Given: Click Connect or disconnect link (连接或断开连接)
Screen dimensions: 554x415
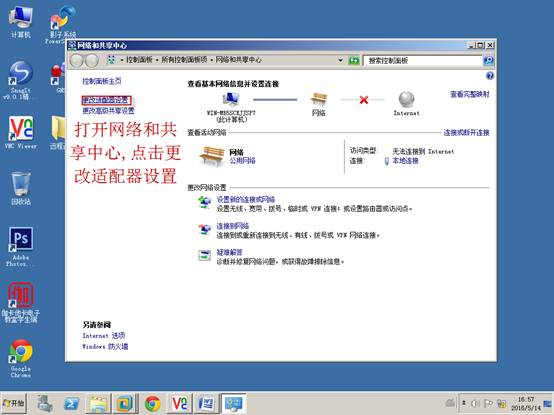Looking at the screenshot, I should pyautogui.click(x=466, y=133).
